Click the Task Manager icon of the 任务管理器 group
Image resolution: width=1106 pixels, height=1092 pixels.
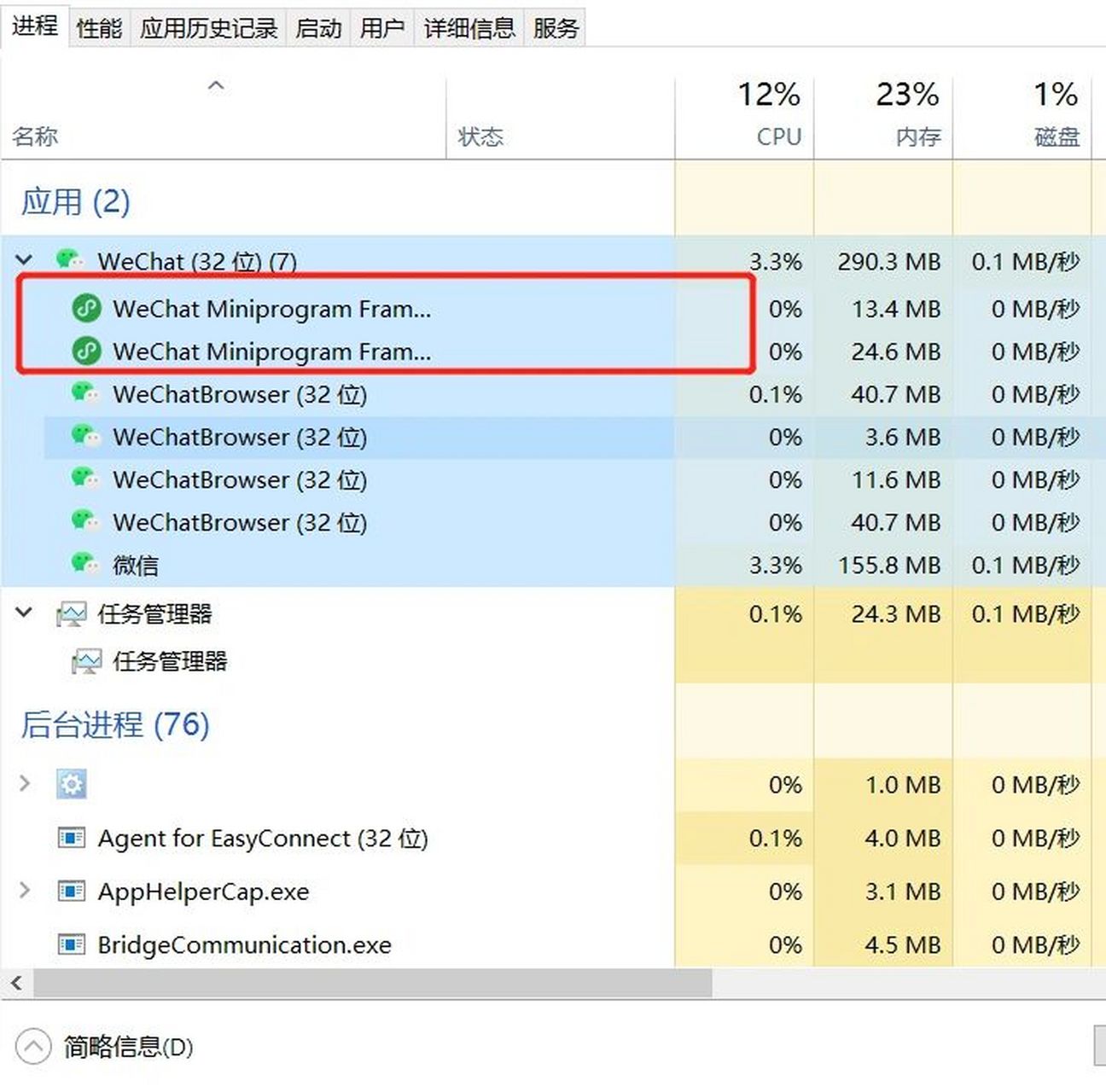[71, 613]
